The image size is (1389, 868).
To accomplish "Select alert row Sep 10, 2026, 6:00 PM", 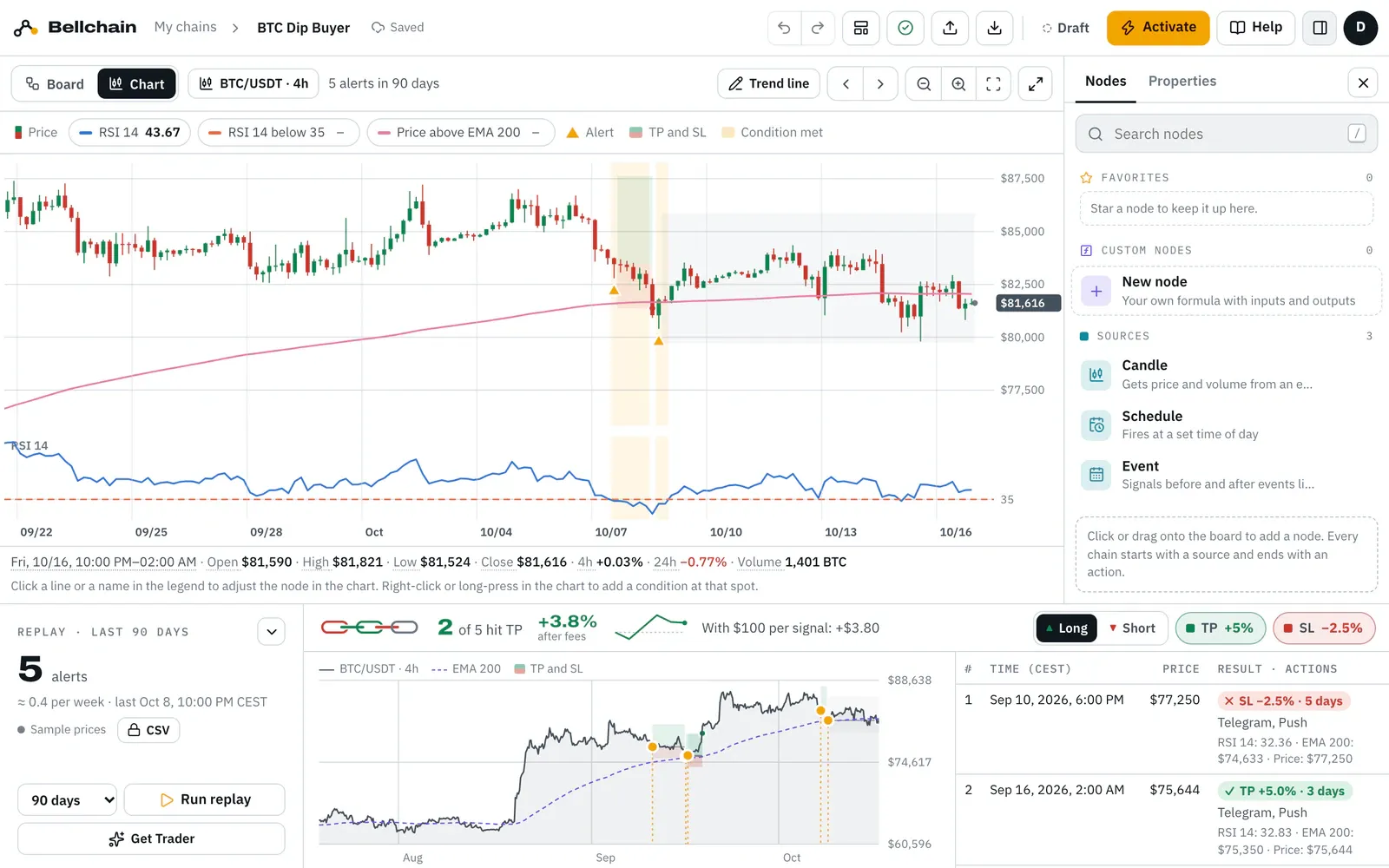I will pos(1172,728).
